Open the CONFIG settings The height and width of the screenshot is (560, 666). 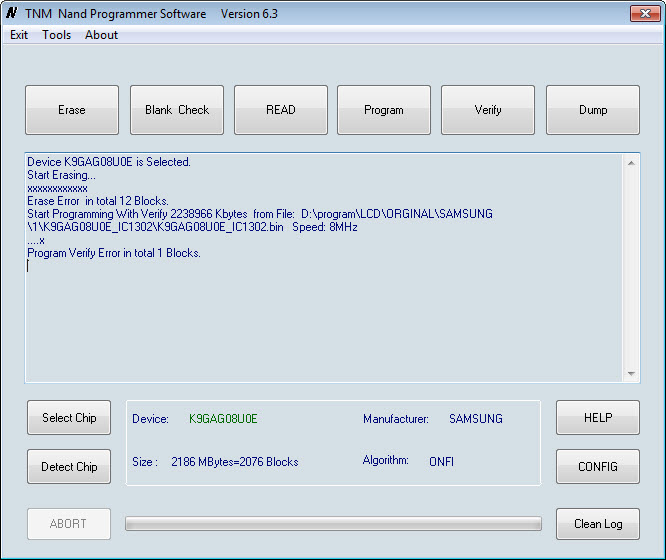[x=598, y=467]
